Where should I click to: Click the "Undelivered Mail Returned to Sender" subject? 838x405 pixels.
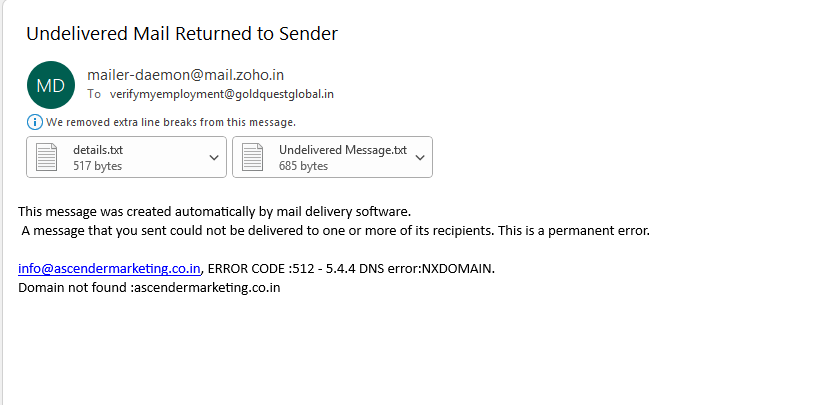tap(182, 34)
